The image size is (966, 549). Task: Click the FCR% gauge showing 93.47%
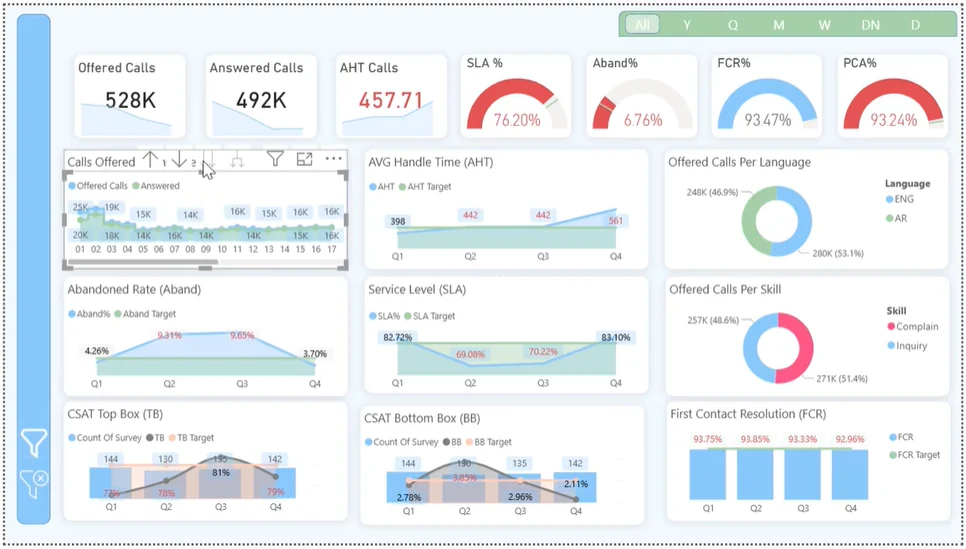(767, 96)
